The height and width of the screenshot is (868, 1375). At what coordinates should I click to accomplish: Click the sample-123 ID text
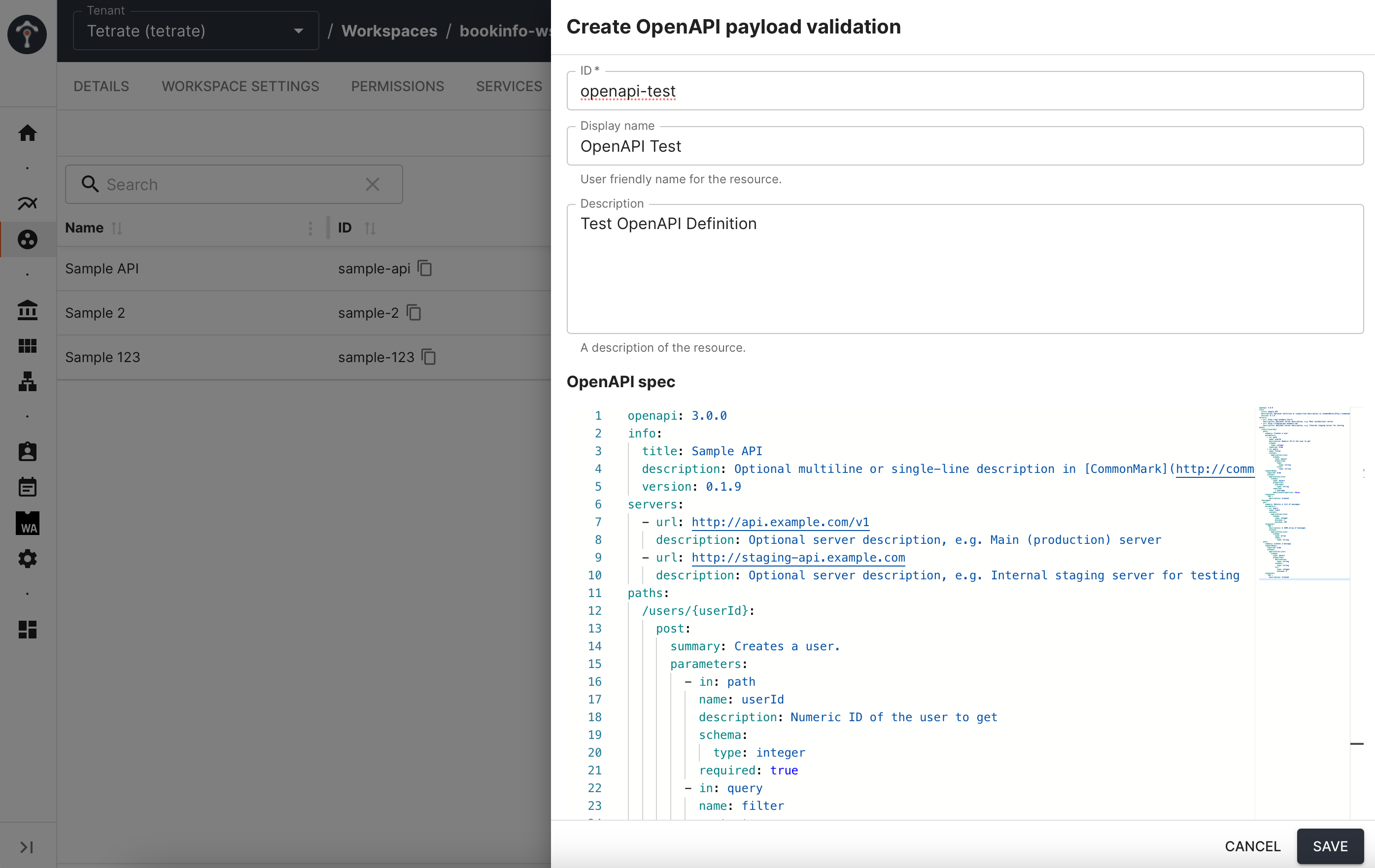click(x=376, y=357)
